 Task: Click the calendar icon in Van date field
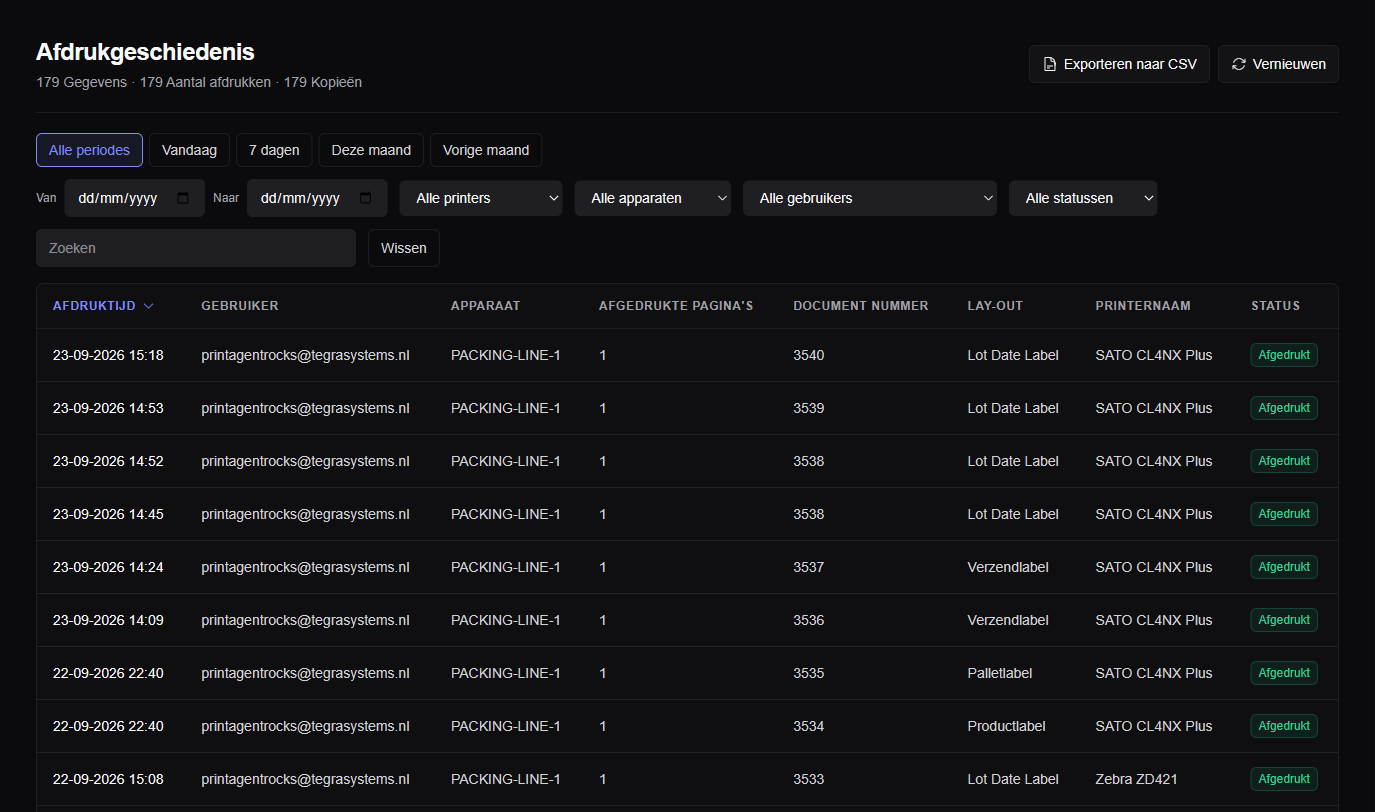point(183,198)
